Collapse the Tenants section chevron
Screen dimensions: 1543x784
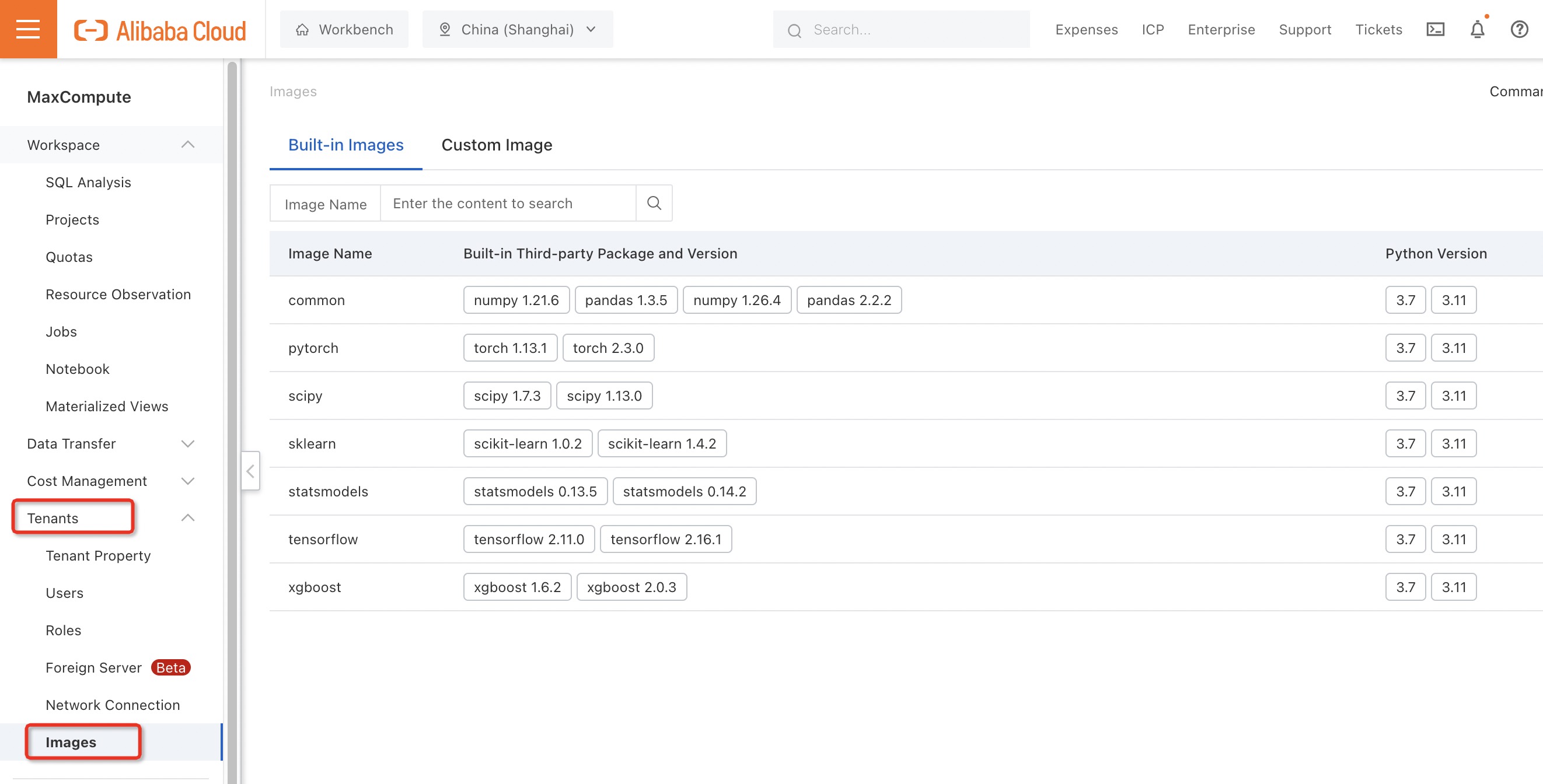[x=187, y=517]
